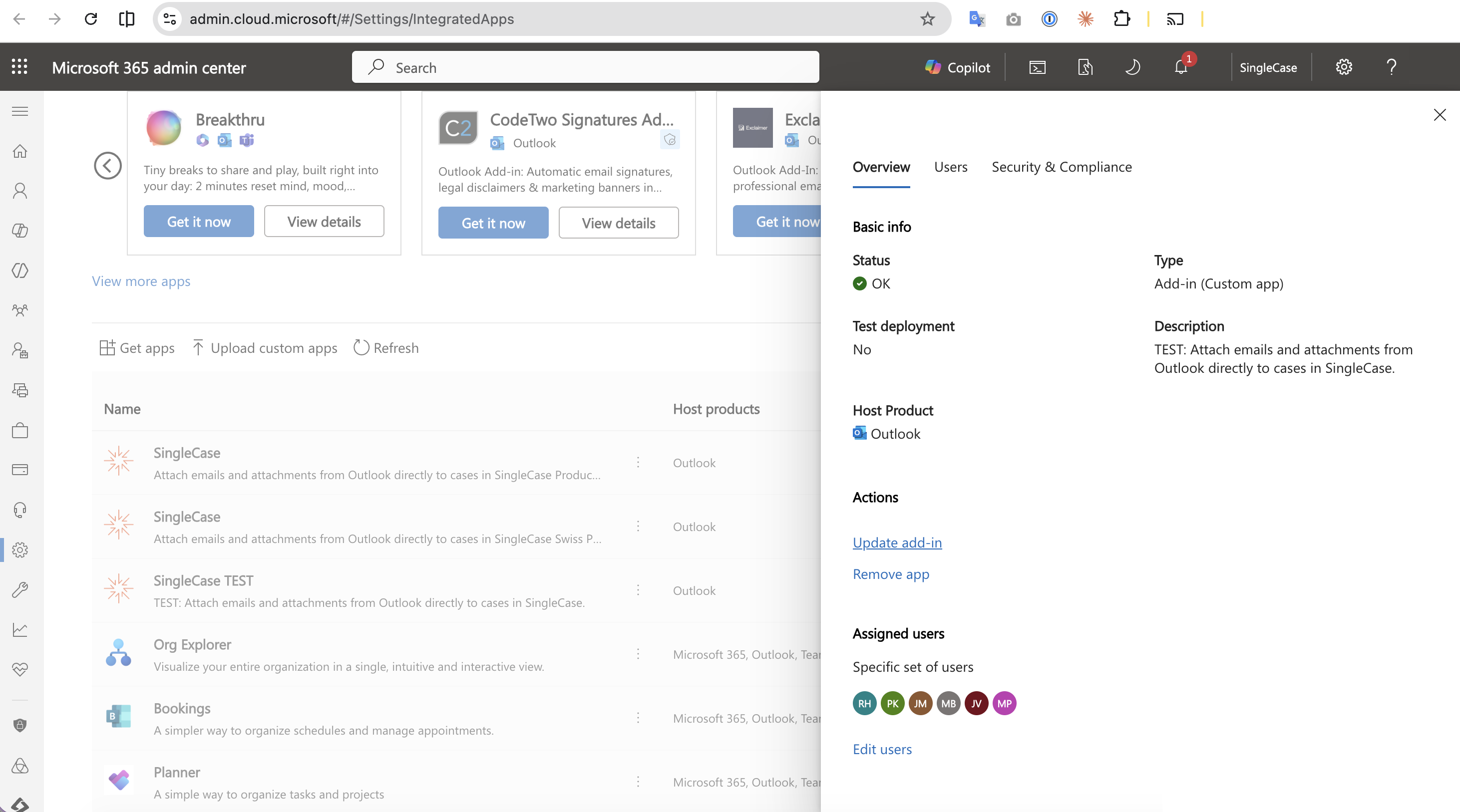
Task: Open Reports chart icon in sidebar
Action: [x=20, y=629]
